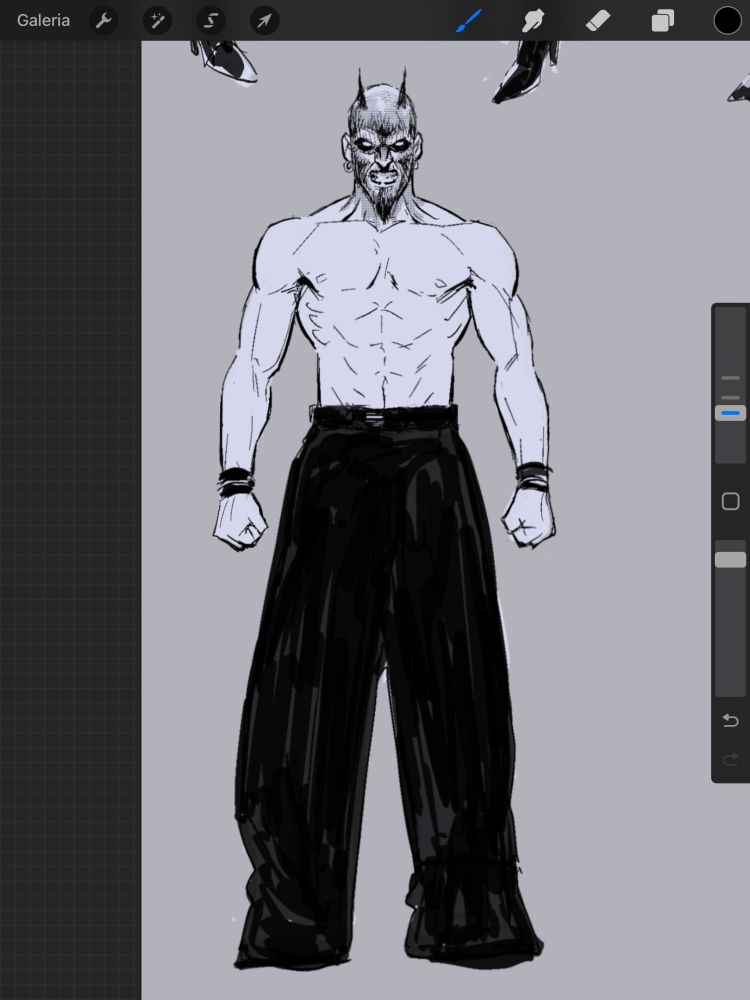Open the black active color swatch
Image resolution: width=750 pixels, height=1000 pixels.
[727, 20]
